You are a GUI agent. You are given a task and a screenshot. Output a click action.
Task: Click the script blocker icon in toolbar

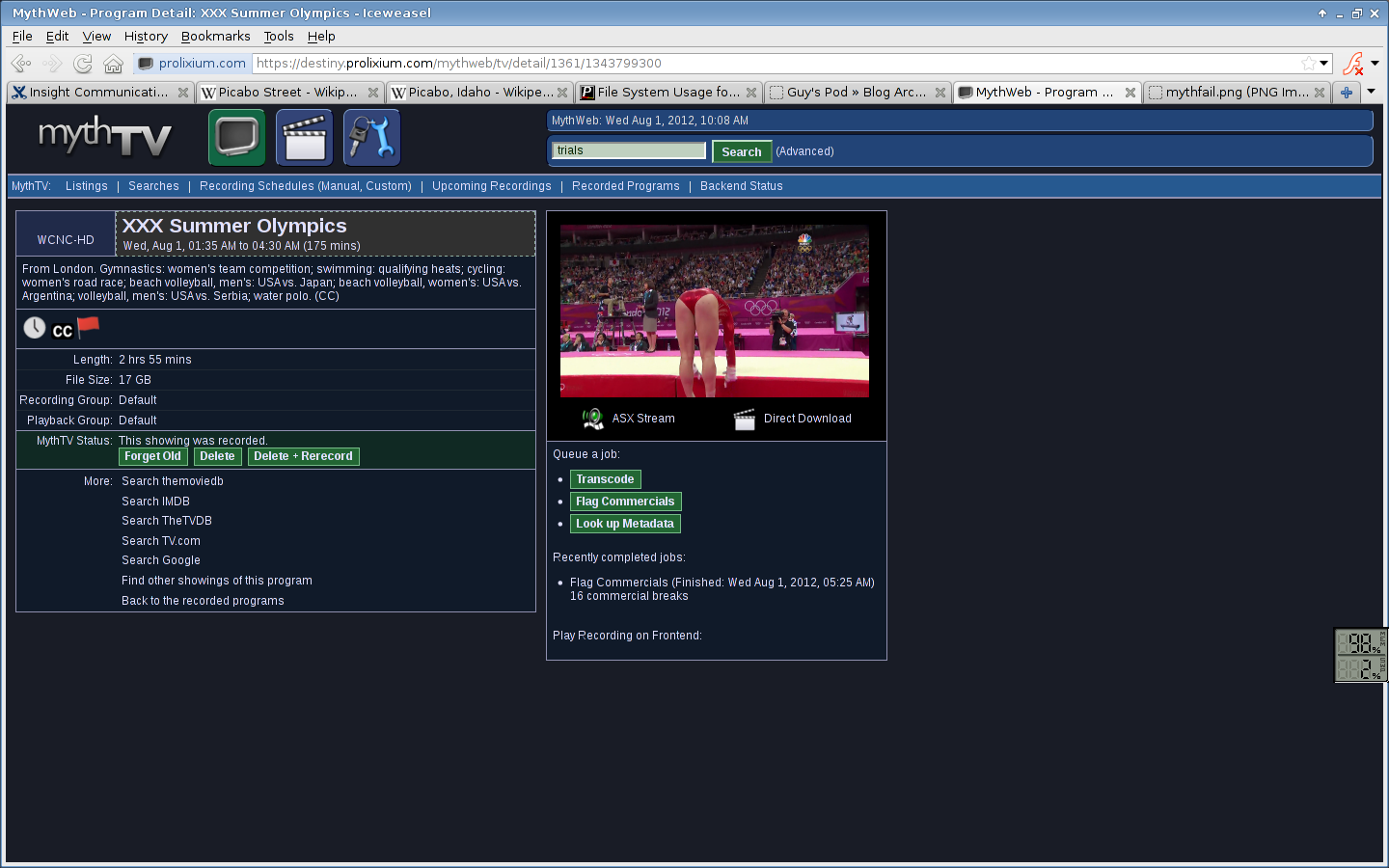pyautogui.click(x=1352, y=64)
